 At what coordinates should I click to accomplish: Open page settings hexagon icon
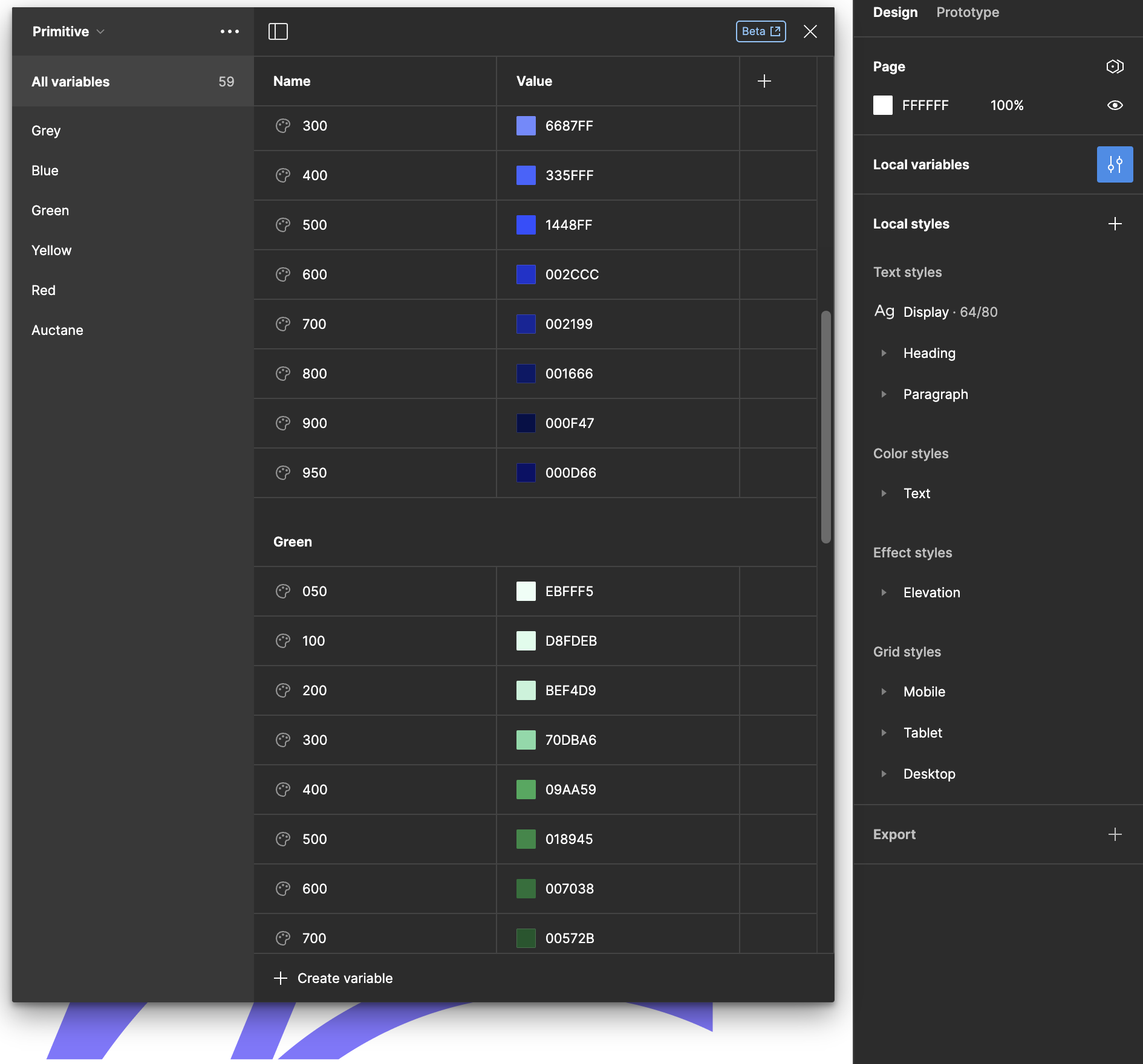(x=1115, y=66)
